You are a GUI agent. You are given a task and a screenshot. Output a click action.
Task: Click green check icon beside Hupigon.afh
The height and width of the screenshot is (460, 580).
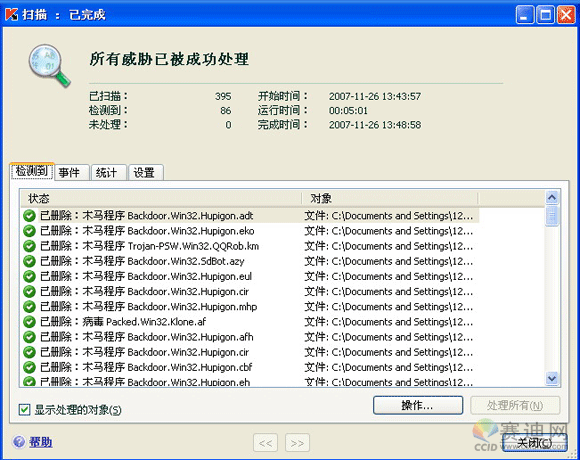pyautogui.click(x=29, y=337)
